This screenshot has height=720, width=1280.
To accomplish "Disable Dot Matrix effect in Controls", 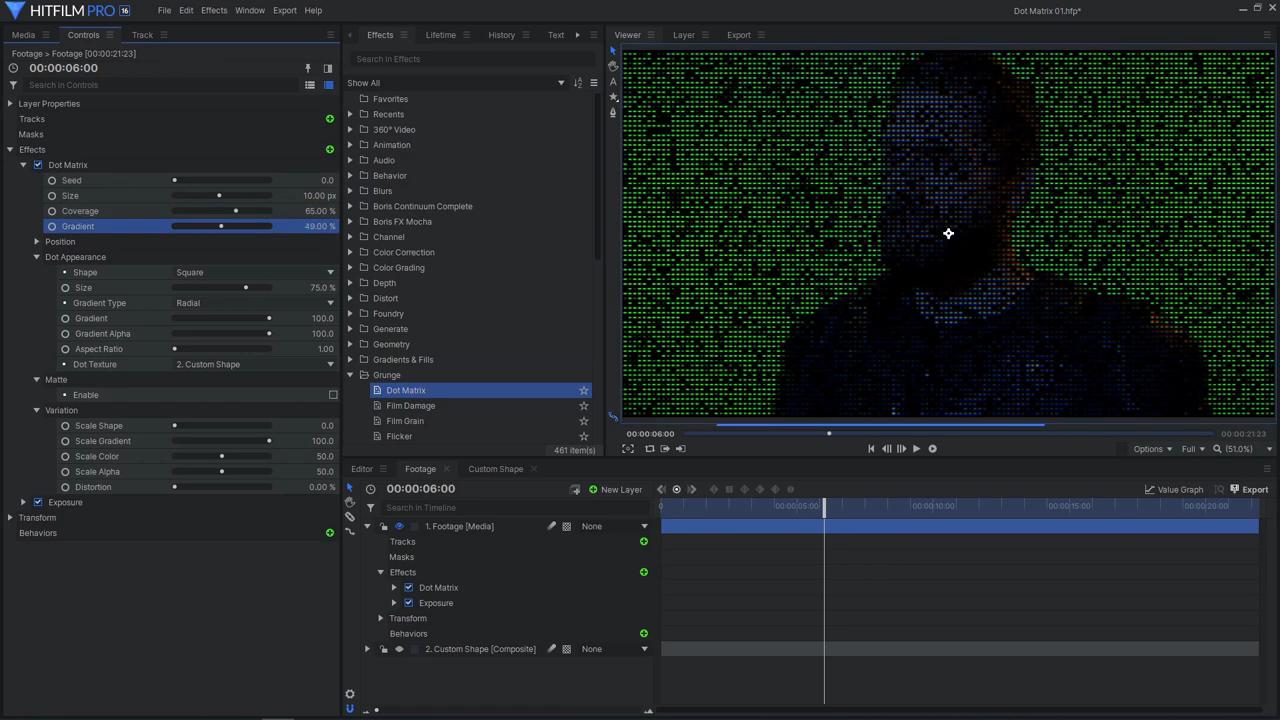I will [x=38, y=165].
